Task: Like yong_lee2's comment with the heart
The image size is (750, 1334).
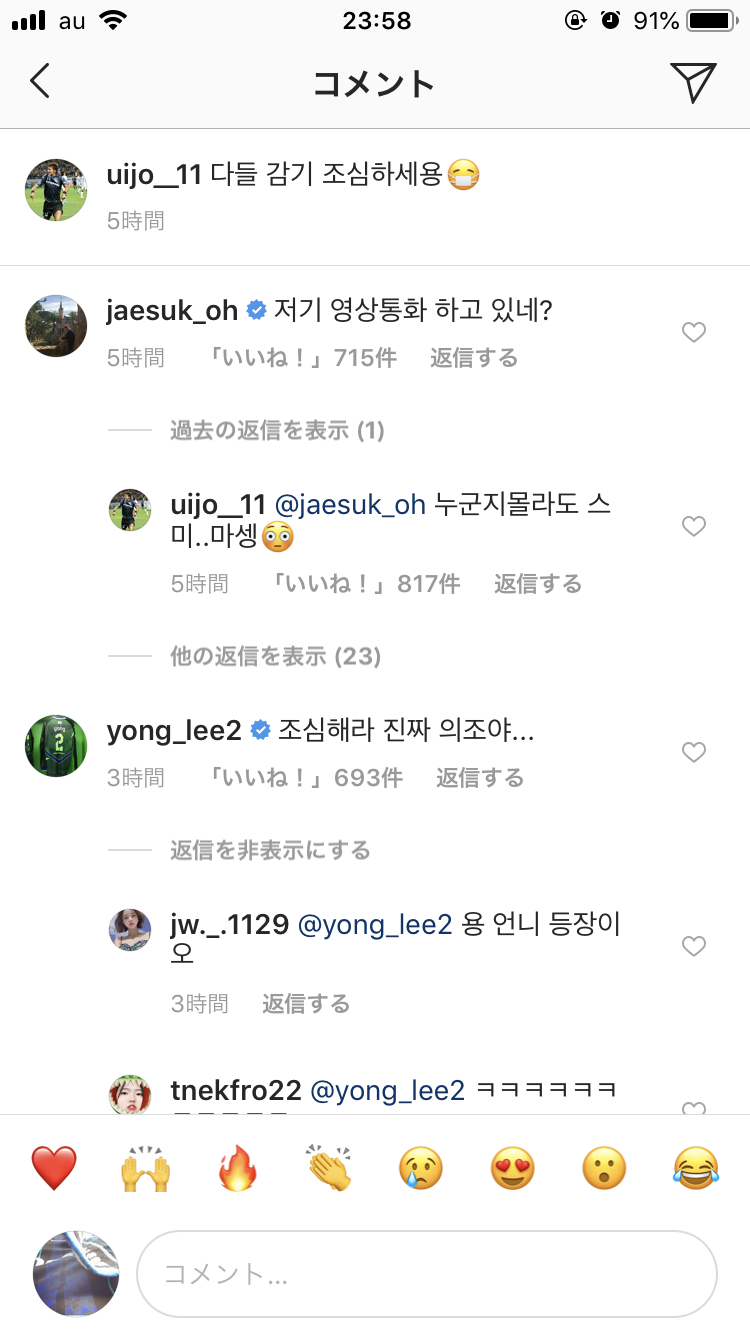Action: [x=693, y=752]
